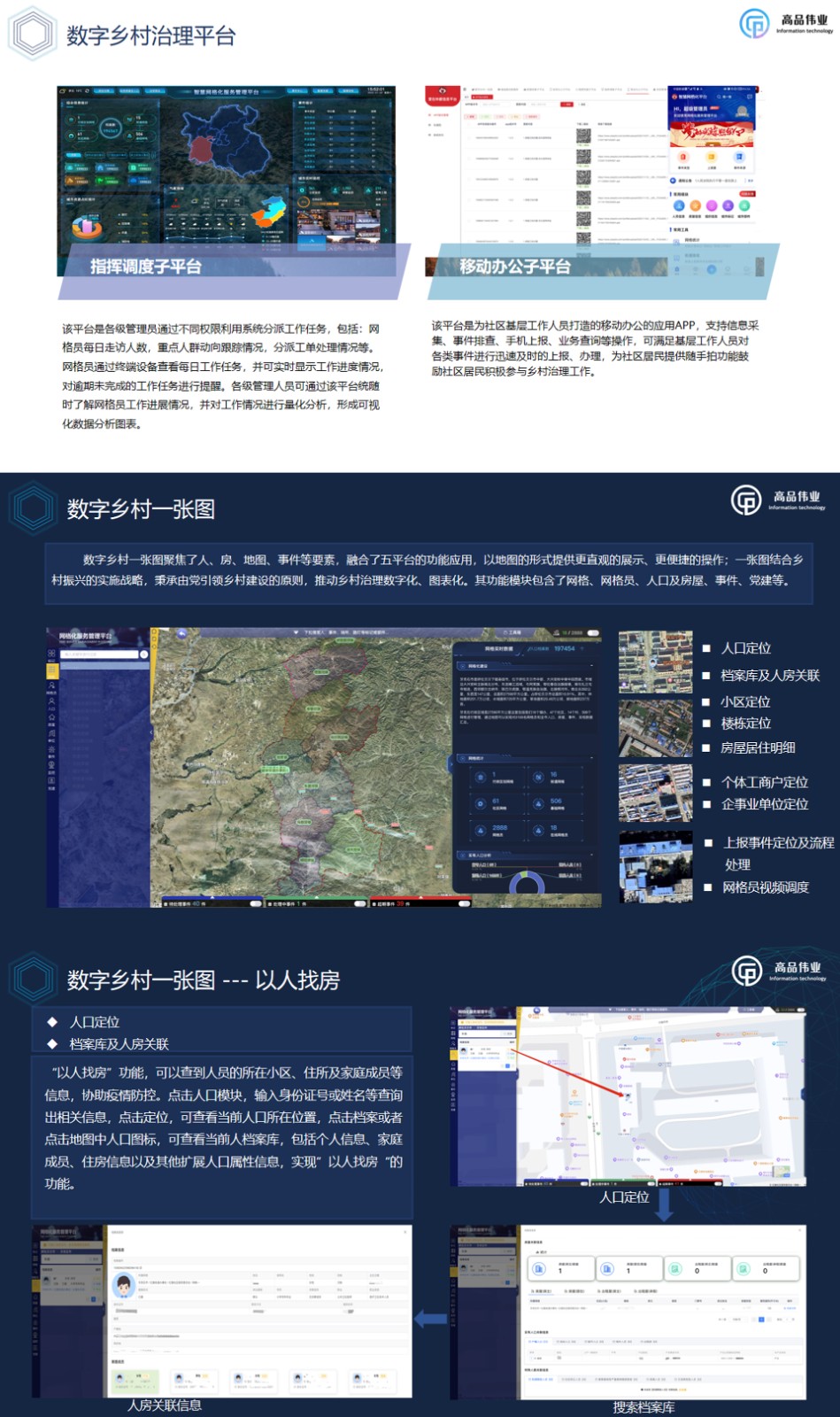Select 档案库及人房关联 in feature list beside photos

pos(770,675)
